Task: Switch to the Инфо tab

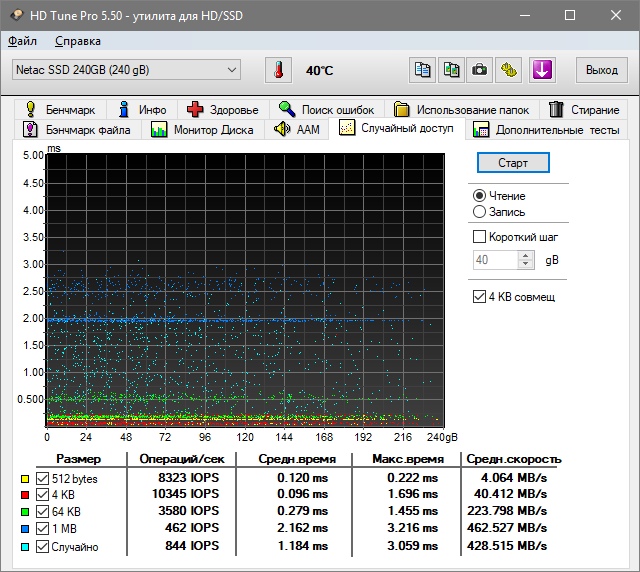Action: click(x=142, y=109)
